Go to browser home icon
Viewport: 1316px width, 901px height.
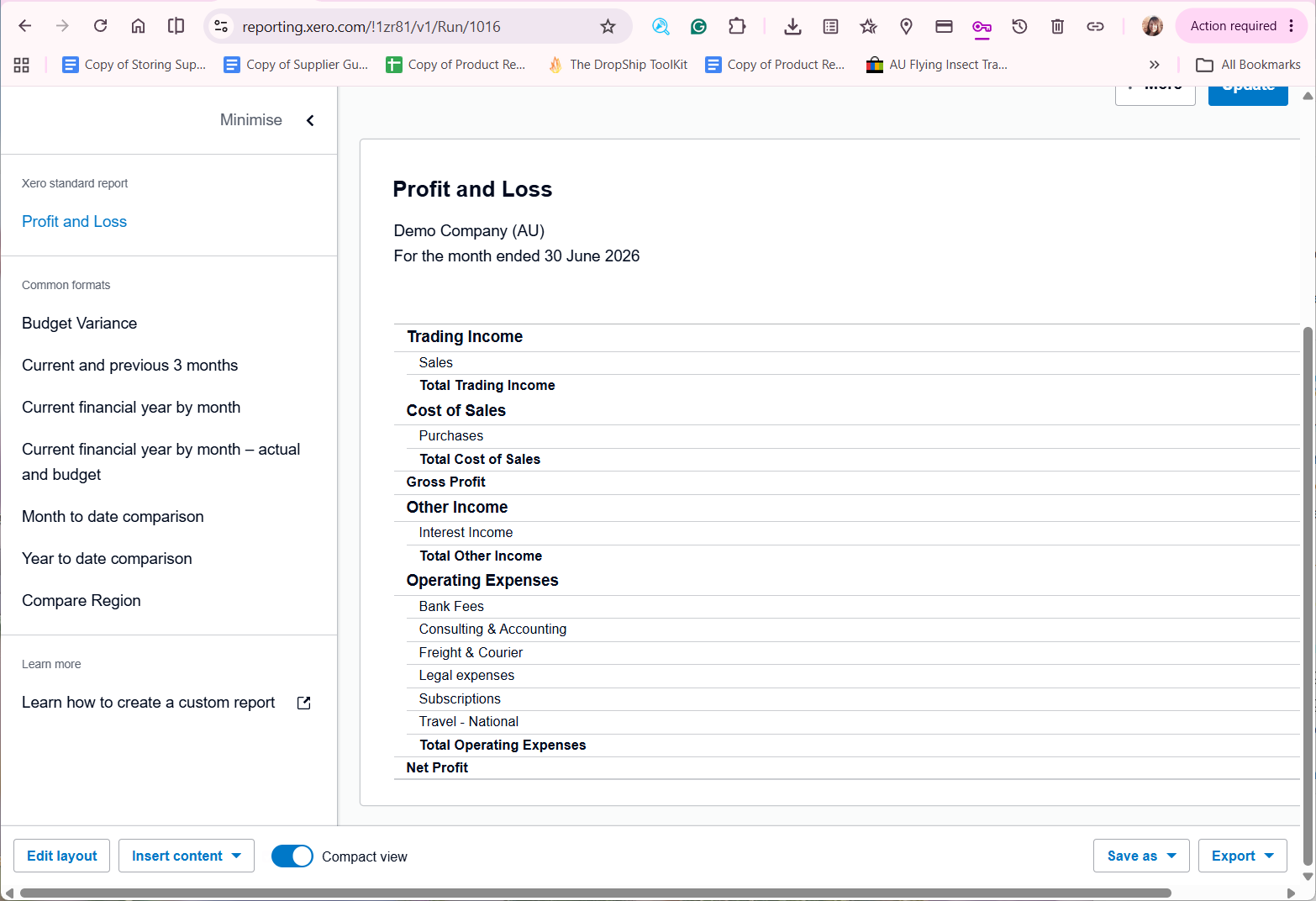click(138, 26)
